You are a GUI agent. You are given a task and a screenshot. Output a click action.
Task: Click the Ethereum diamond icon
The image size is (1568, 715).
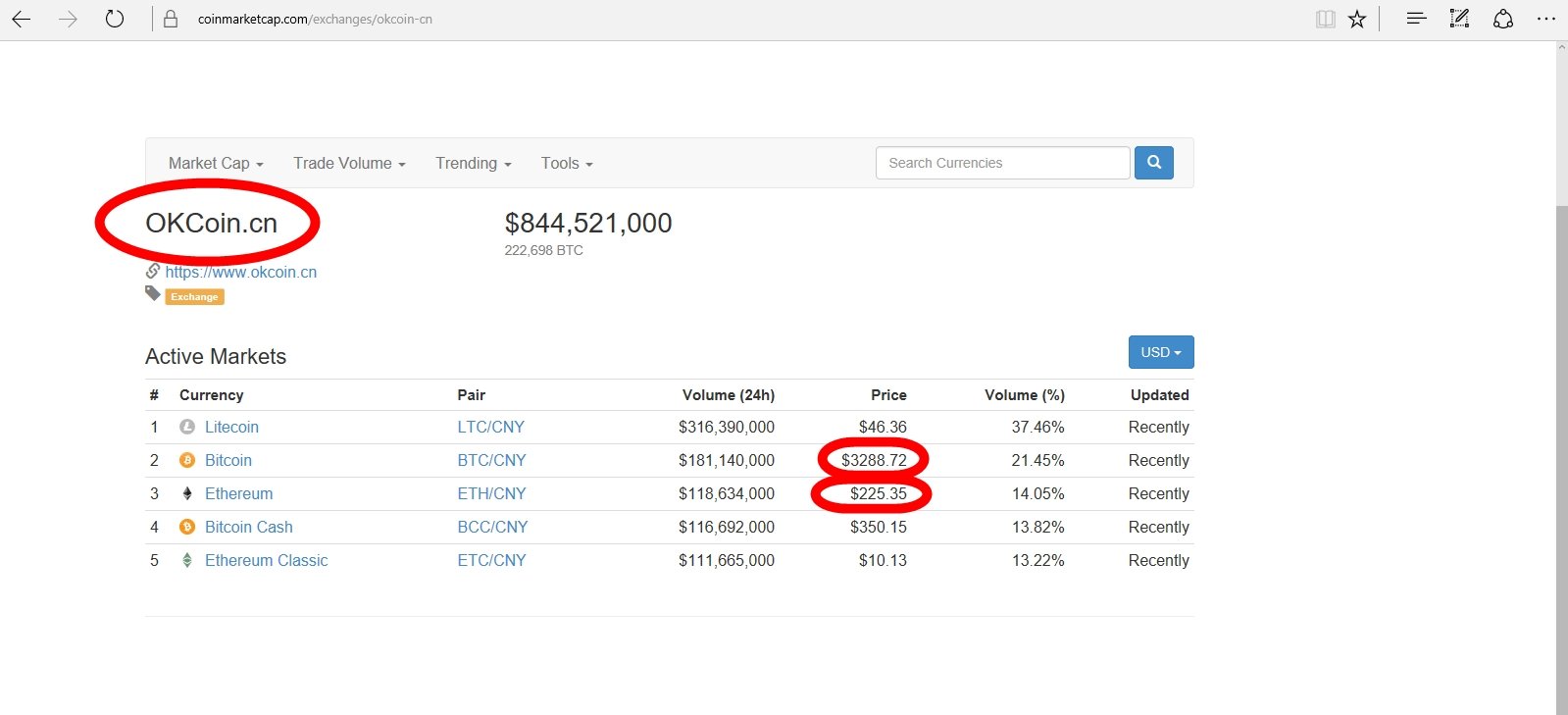[187, 493]
